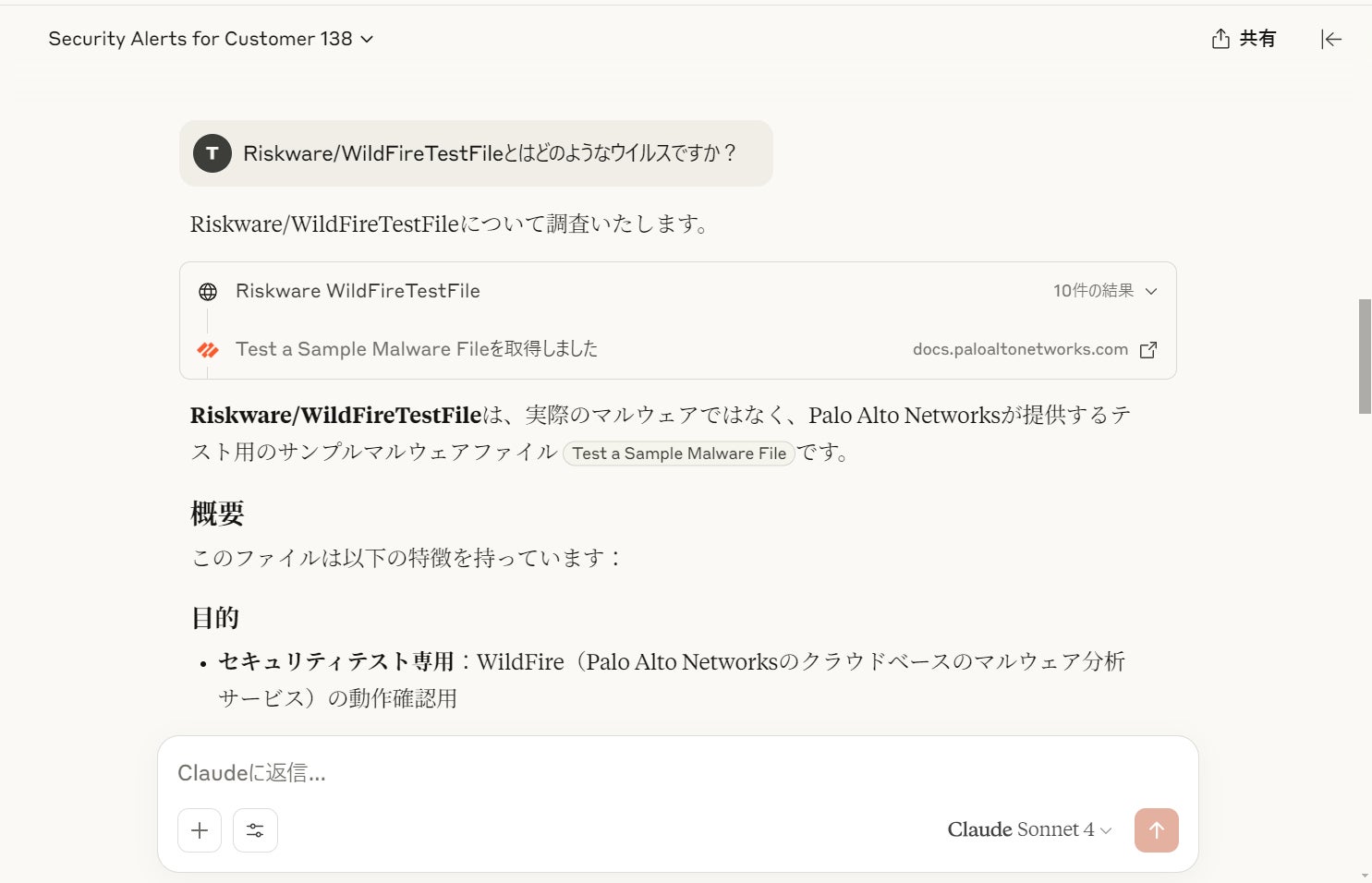
Task: Open the external link icon for docs.paloaltonetworks.com
Action: pyautogui.click(x=1148, y=350)
